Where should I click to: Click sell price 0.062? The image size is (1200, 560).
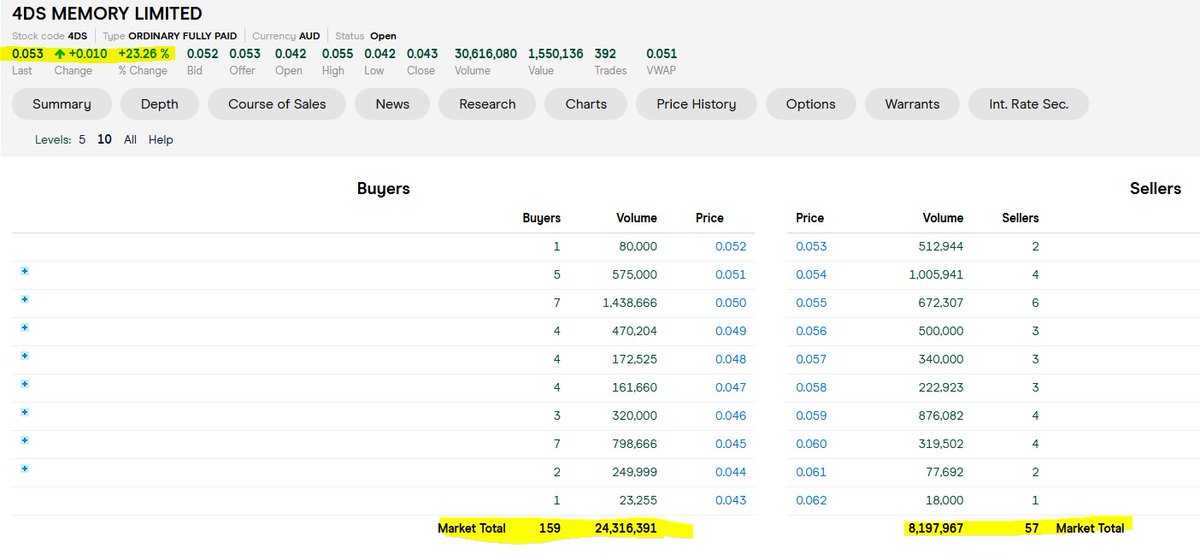click(x=811, y=500)
